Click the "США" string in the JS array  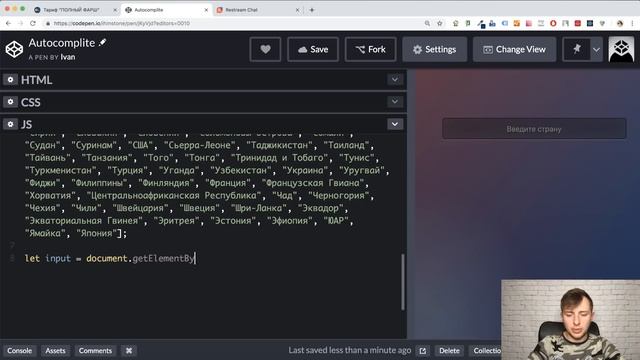coord(140,145)
